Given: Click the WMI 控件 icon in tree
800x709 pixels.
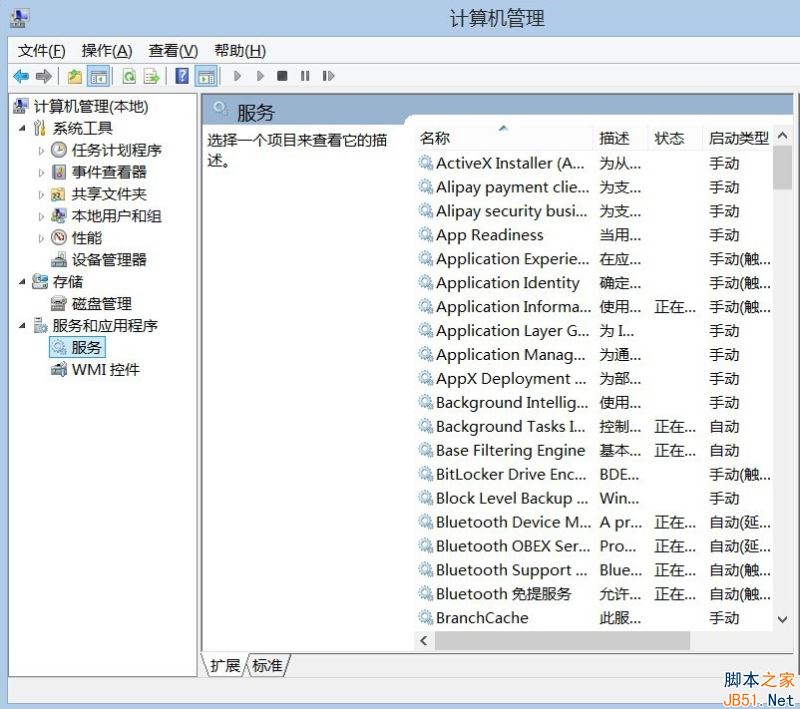Looking at the screenshot, I should coord(59,369).
